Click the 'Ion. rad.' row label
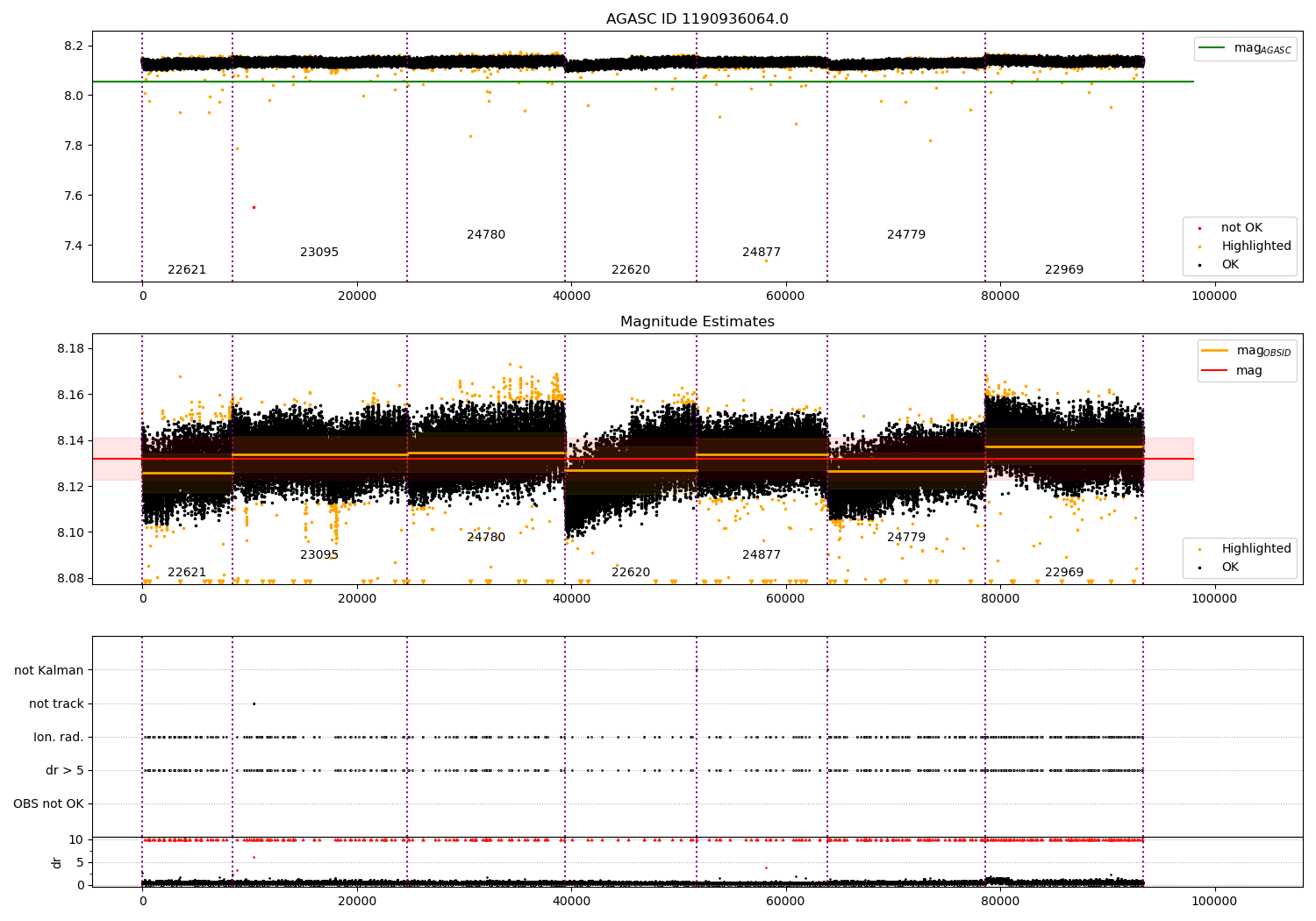 tap(59, 738)
